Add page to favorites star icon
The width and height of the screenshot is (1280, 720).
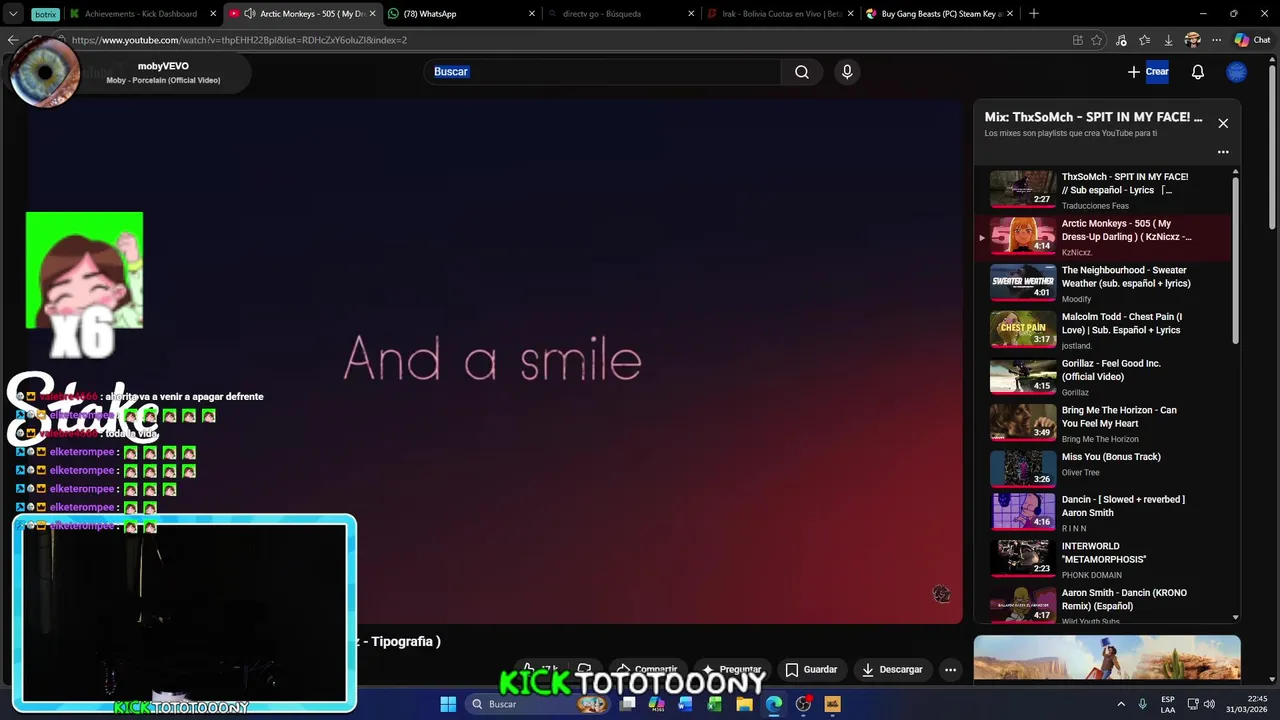1097,40
